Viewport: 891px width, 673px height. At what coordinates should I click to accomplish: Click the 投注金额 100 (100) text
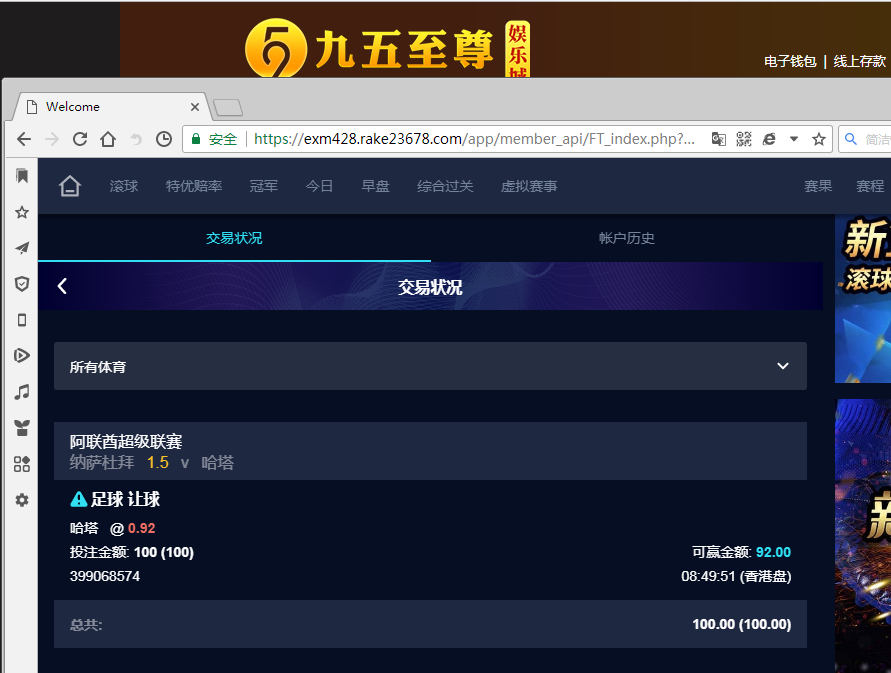pyautogui.click(x=132, y=552)
